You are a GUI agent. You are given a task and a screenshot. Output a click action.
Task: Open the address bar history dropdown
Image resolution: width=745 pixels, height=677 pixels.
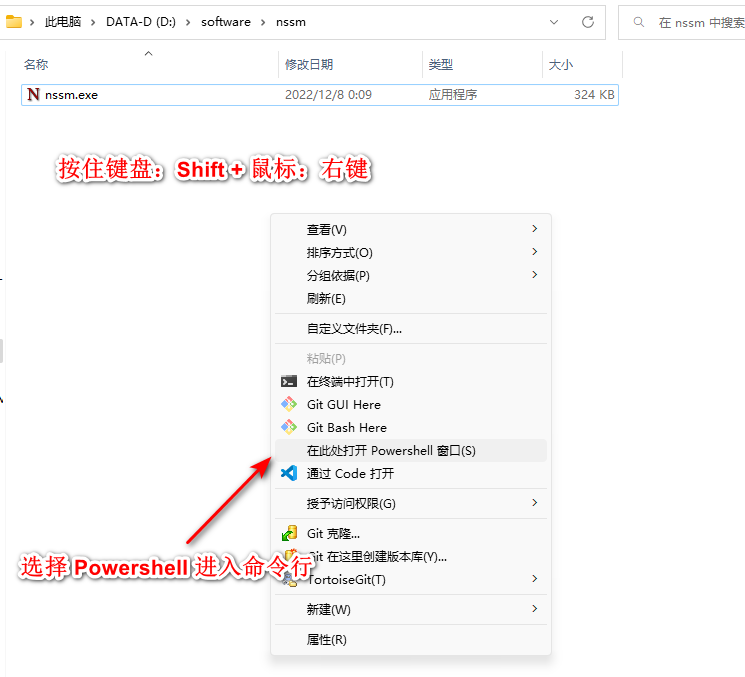pos(555,21)
